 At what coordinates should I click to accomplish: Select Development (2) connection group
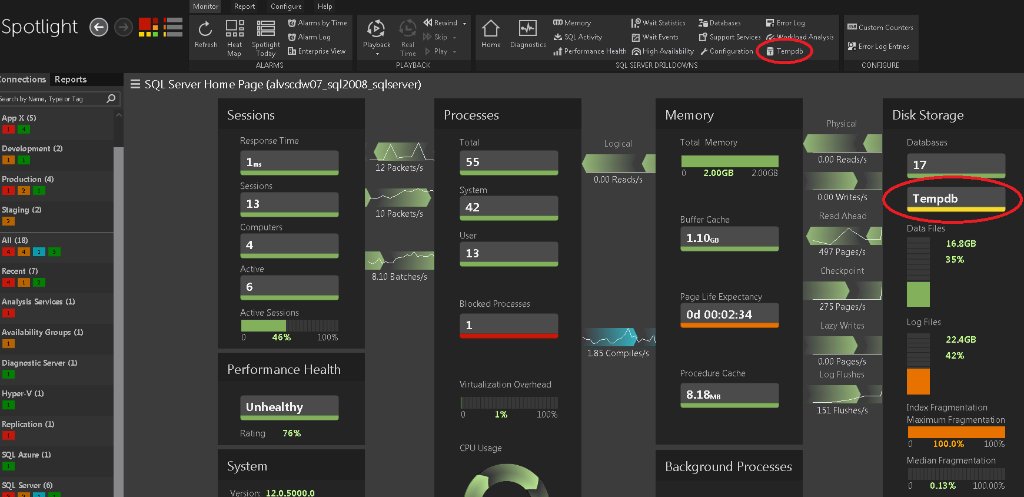(32, 149)
